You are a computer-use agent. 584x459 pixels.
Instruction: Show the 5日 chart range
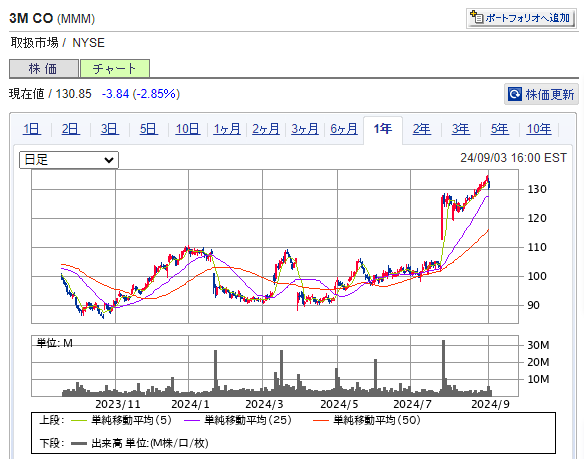coord(149,129)
